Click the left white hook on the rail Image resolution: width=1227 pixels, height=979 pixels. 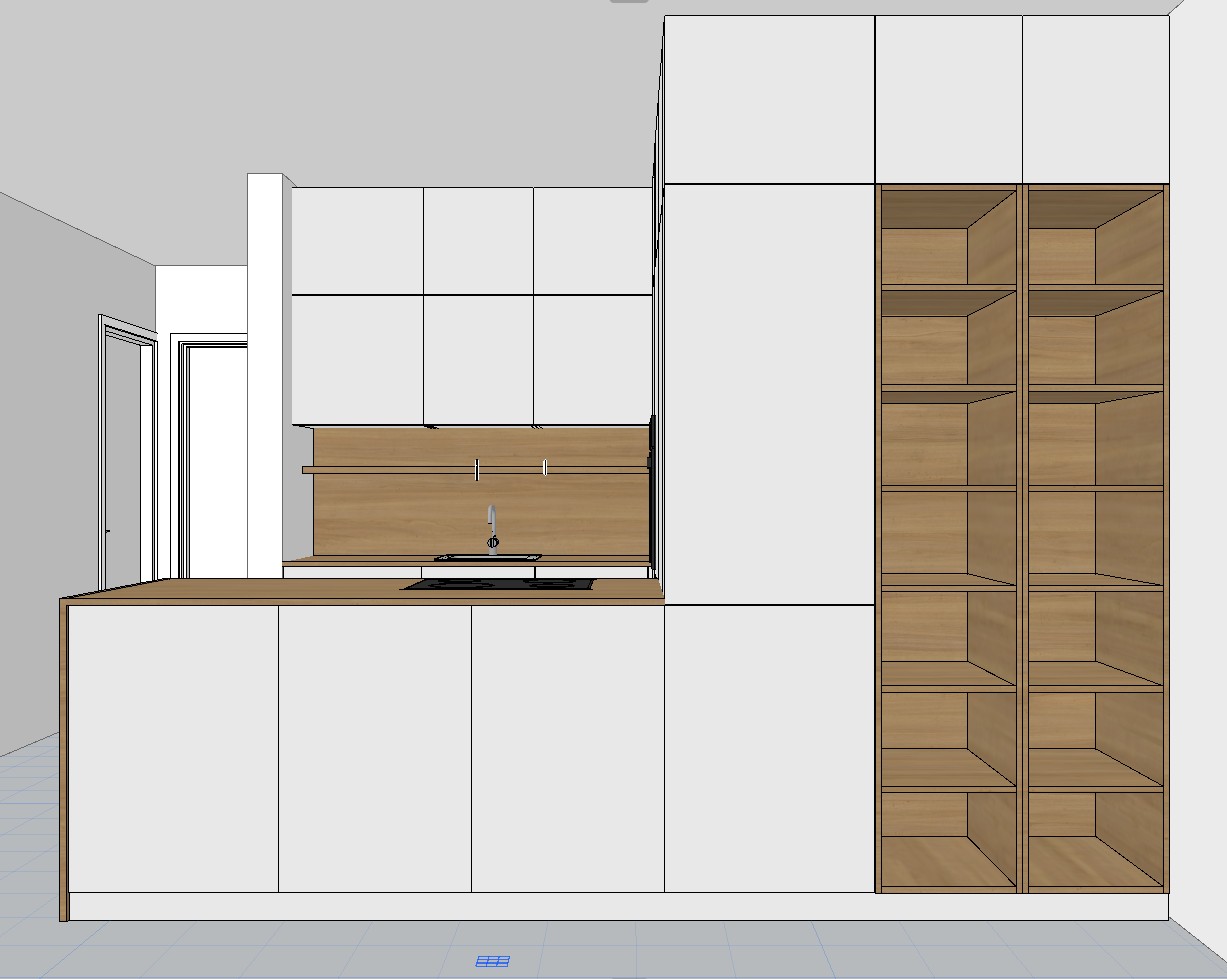pyautogui.click(x=477, y=469)
